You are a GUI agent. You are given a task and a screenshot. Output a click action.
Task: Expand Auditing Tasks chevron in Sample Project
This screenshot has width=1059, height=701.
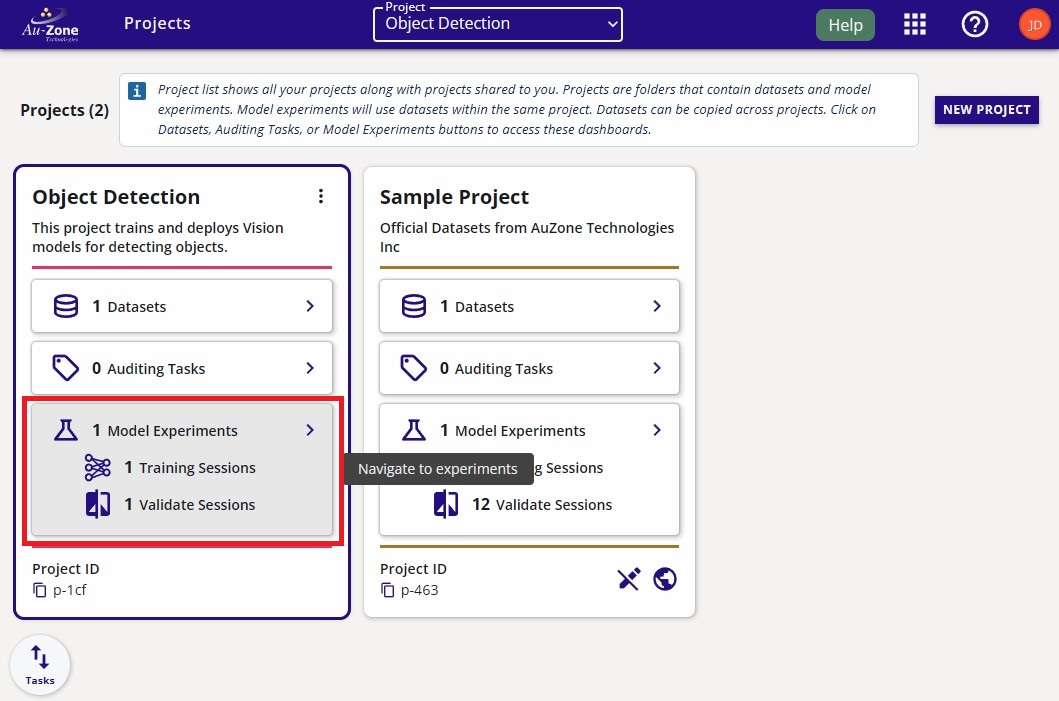(x=657, y=368)
